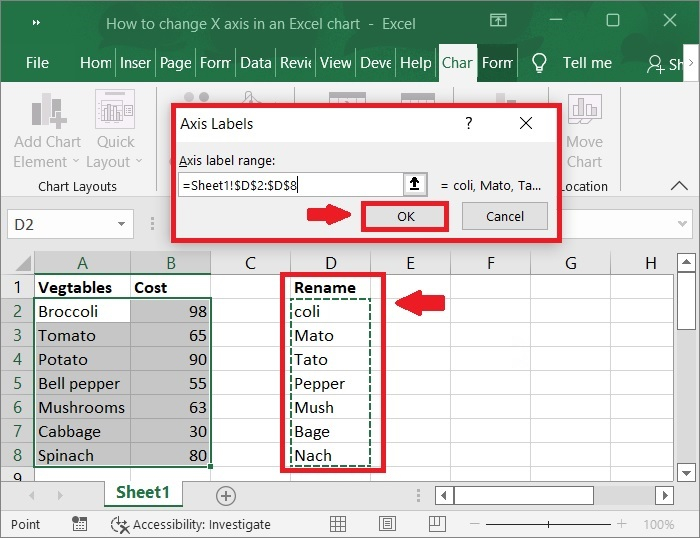Click cell containing Cabbage
Screen dimensions: 700x538
[83, 431]
